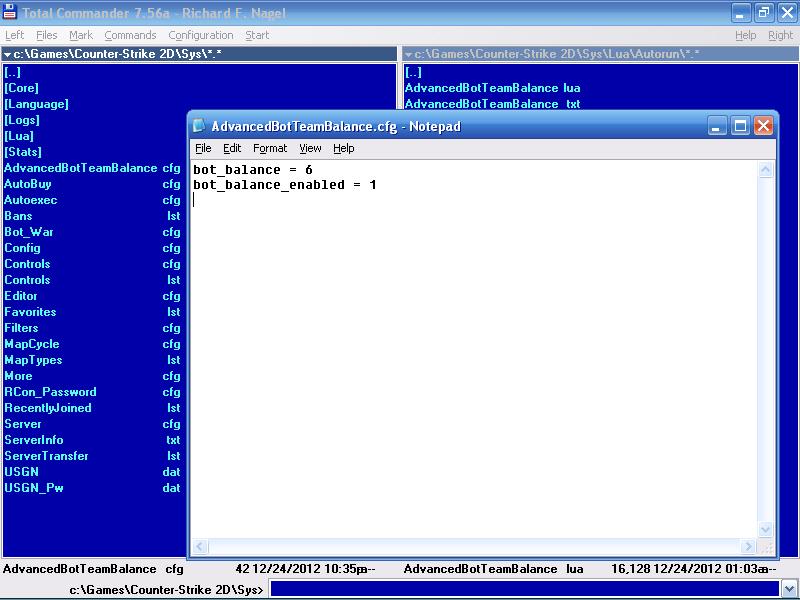Select AdvancedBotTeamBalance cfg in left panel
This screenshot has width=800, height=600.
92,168
